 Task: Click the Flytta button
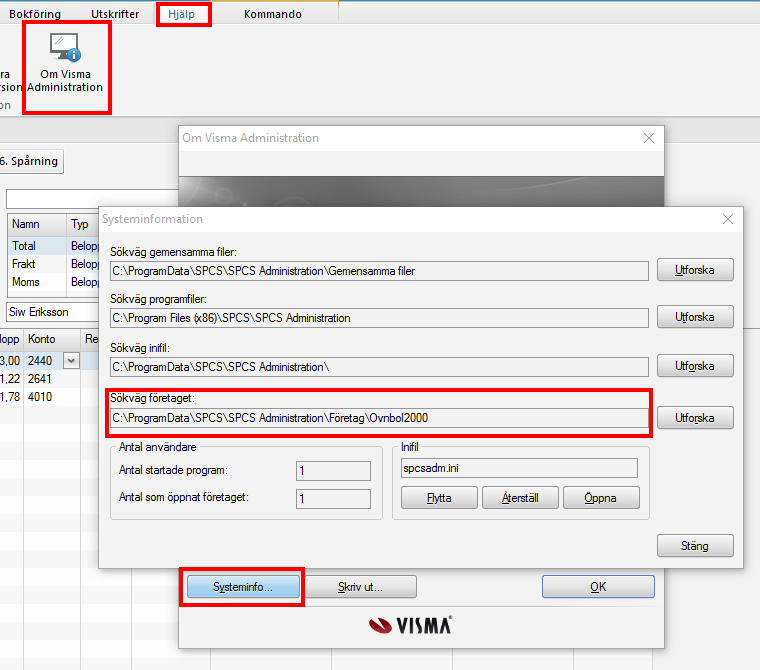[x=439, y=498]
